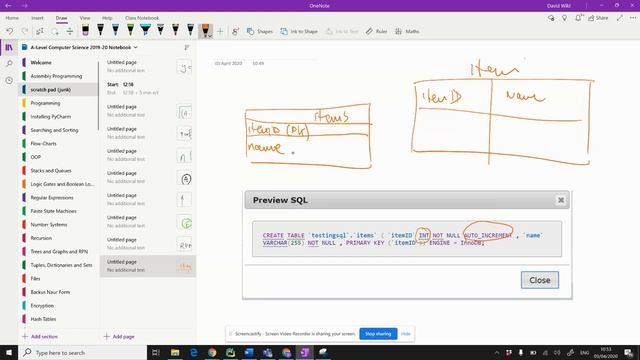Click the back navigation arrow

tap(9, 6)
